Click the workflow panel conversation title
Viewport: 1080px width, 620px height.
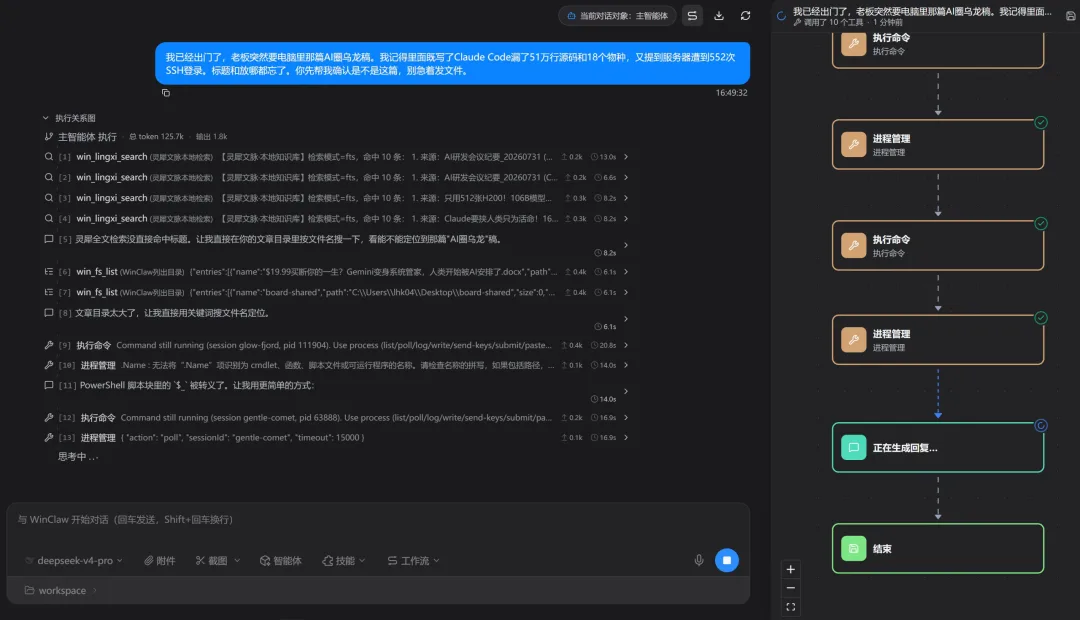coord(922,11)
